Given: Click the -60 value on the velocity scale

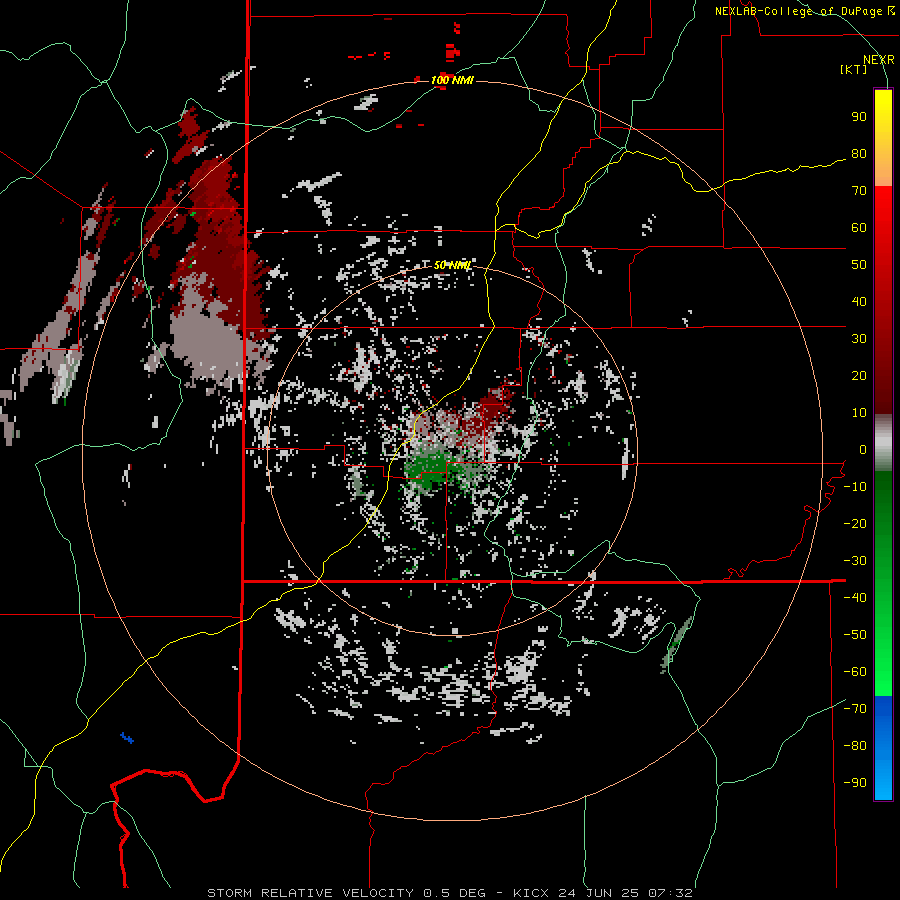Looking at the screenshot, I should pos(855,672).
